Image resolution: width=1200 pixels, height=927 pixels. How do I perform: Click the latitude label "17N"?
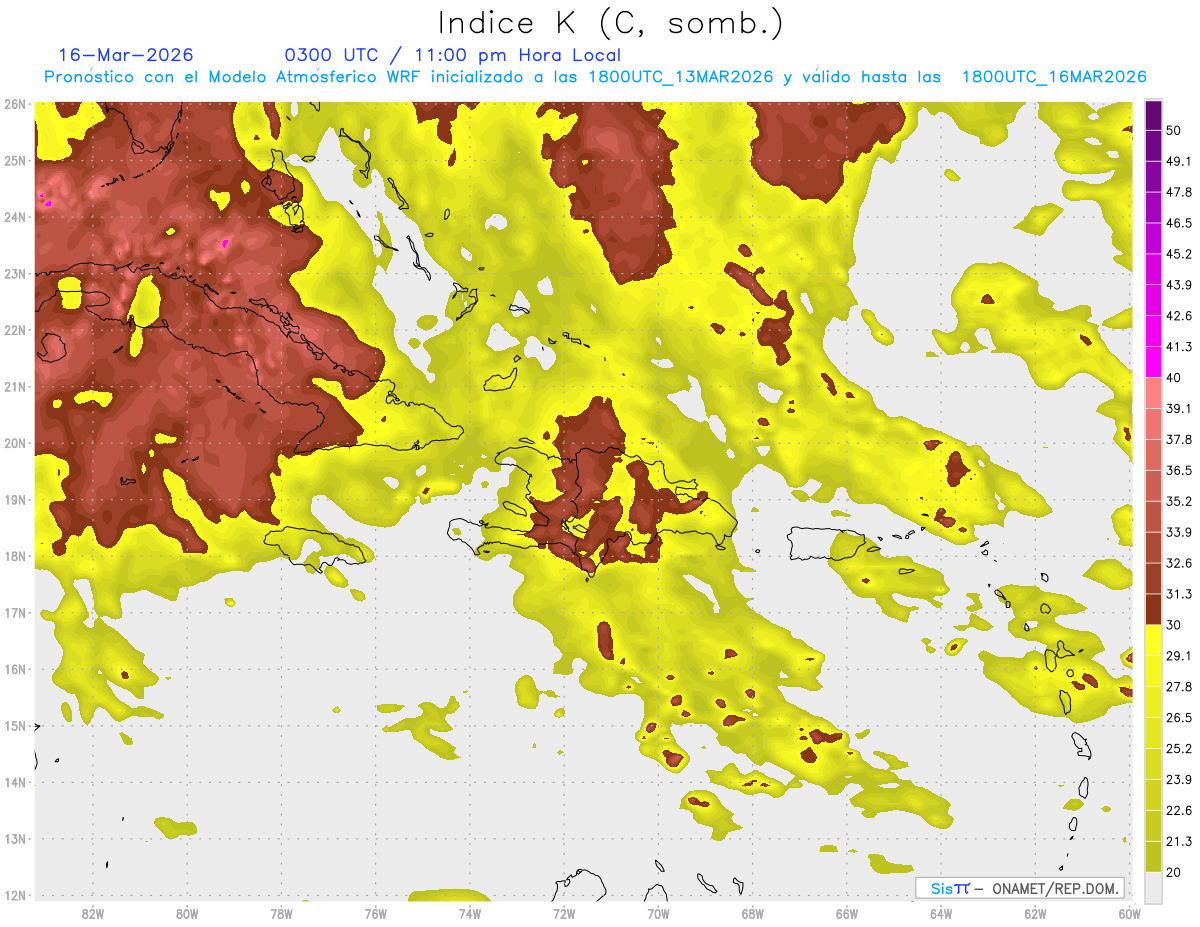14,613
